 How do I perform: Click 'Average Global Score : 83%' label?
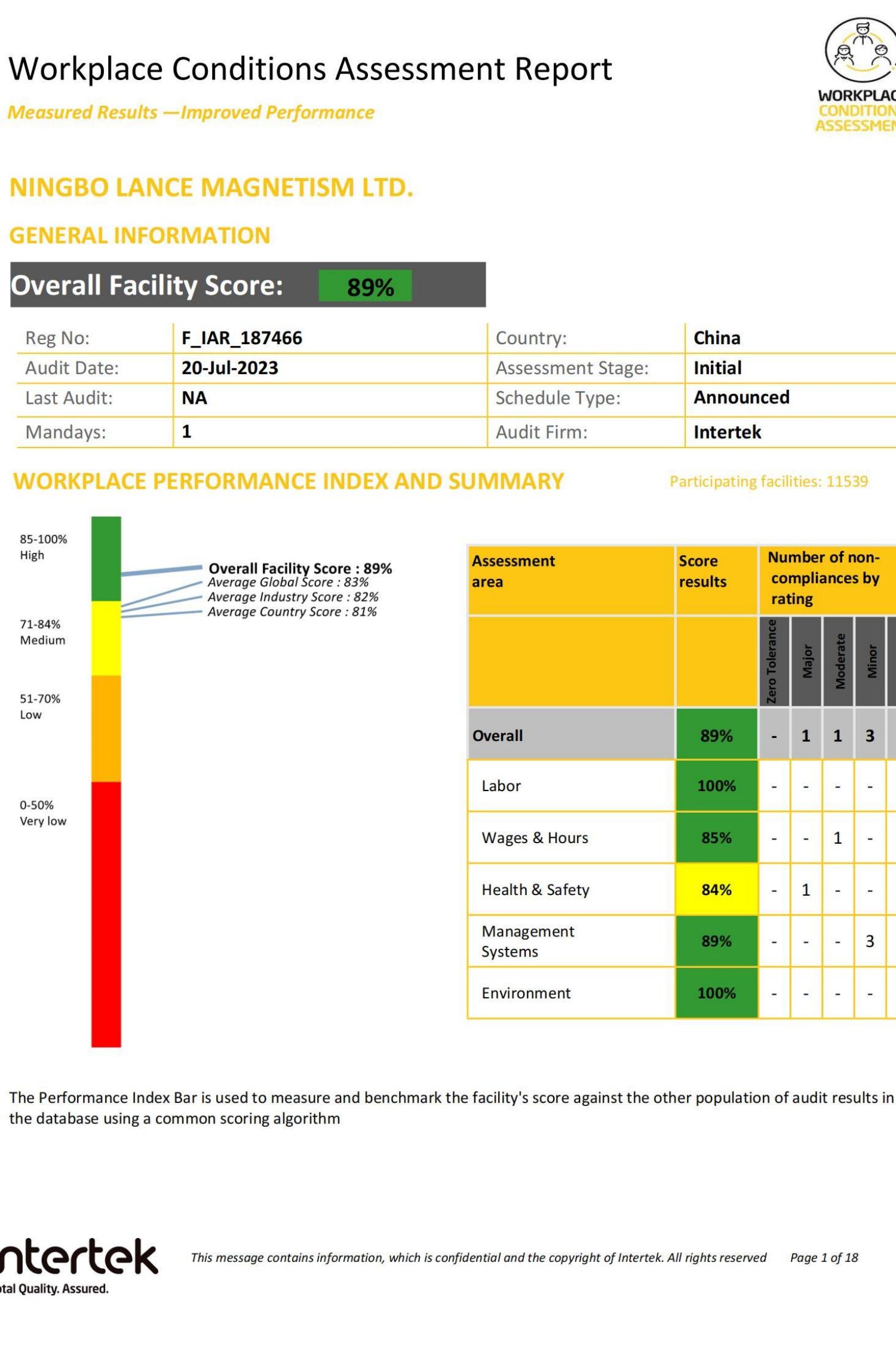click(288, 582)
